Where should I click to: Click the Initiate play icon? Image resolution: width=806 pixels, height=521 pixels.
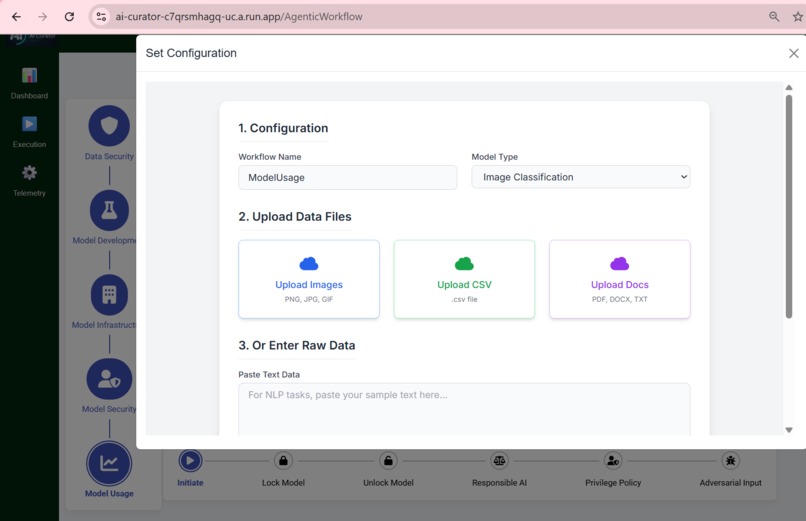pyautogui.click(x=190, y=460)
